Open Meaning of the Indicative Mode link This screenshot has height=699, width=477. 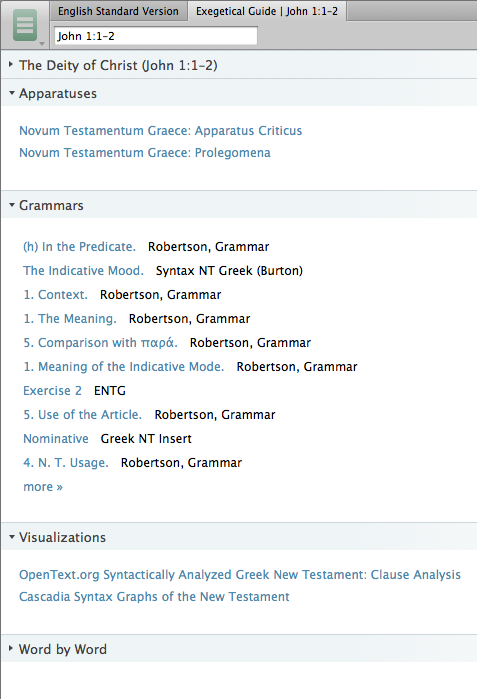pyautogui.click(x=123, y=367)
